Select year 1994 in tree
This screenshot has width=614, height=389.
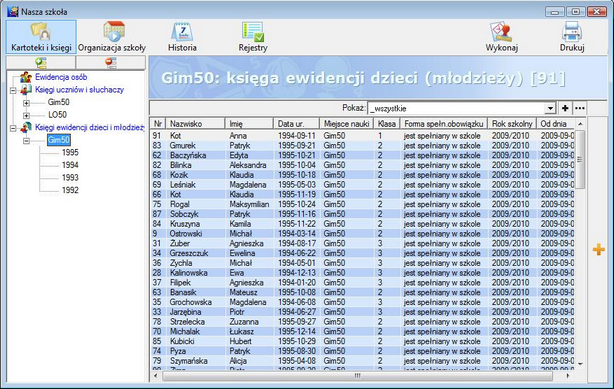(70, 165)
